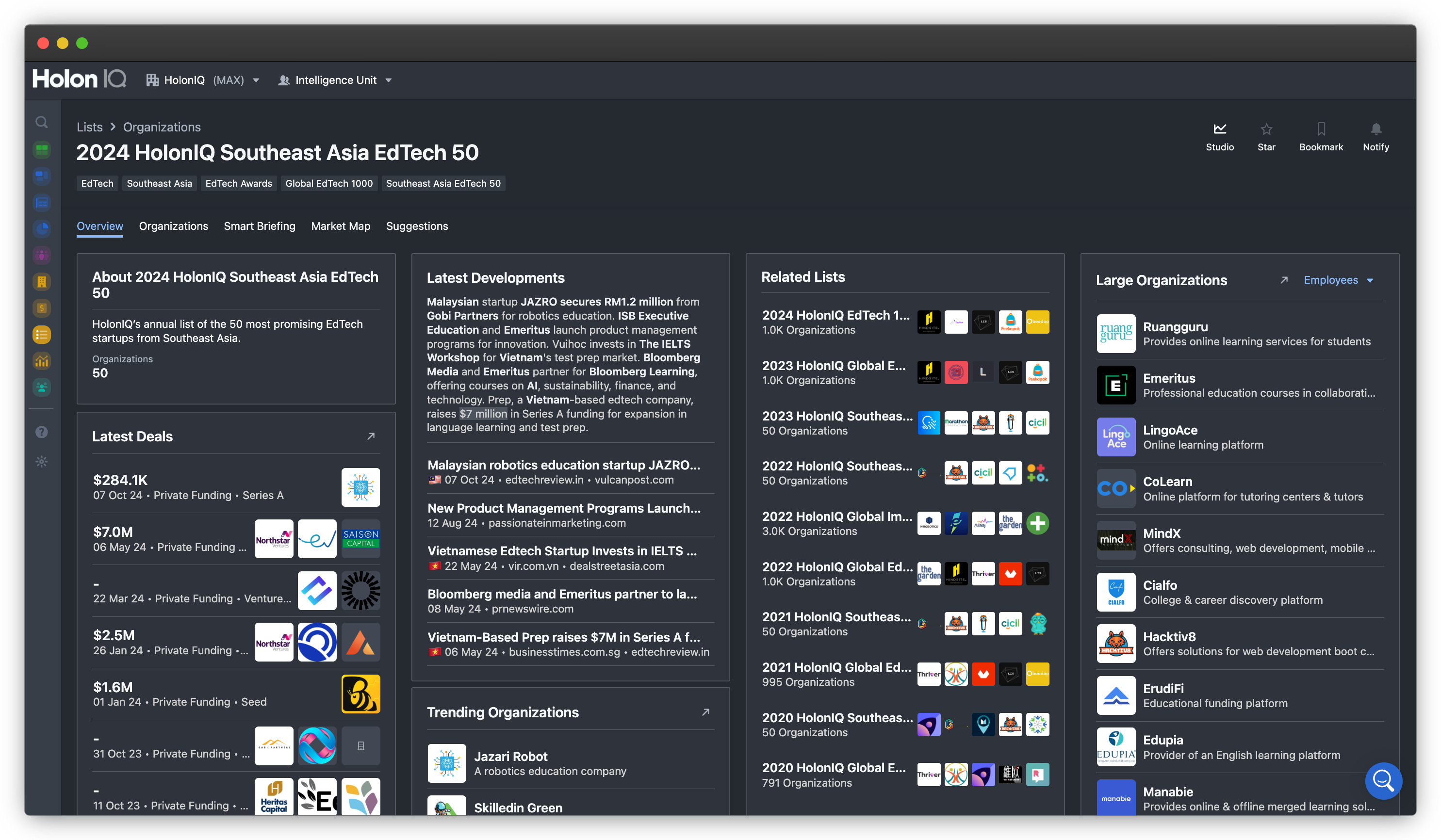Open Malaysian robotics education startup JAZRO article
This screenshot has height=840, width=1441.
570,472
